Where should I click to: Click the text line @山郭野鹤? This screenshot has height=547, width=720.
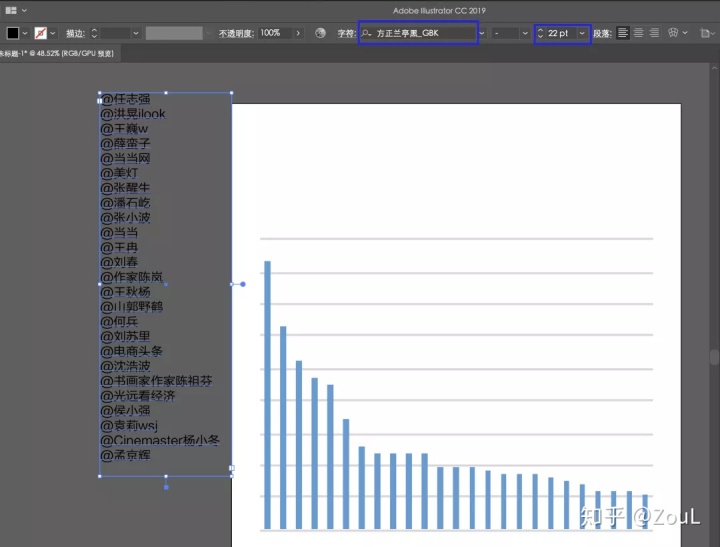point(132,306)
